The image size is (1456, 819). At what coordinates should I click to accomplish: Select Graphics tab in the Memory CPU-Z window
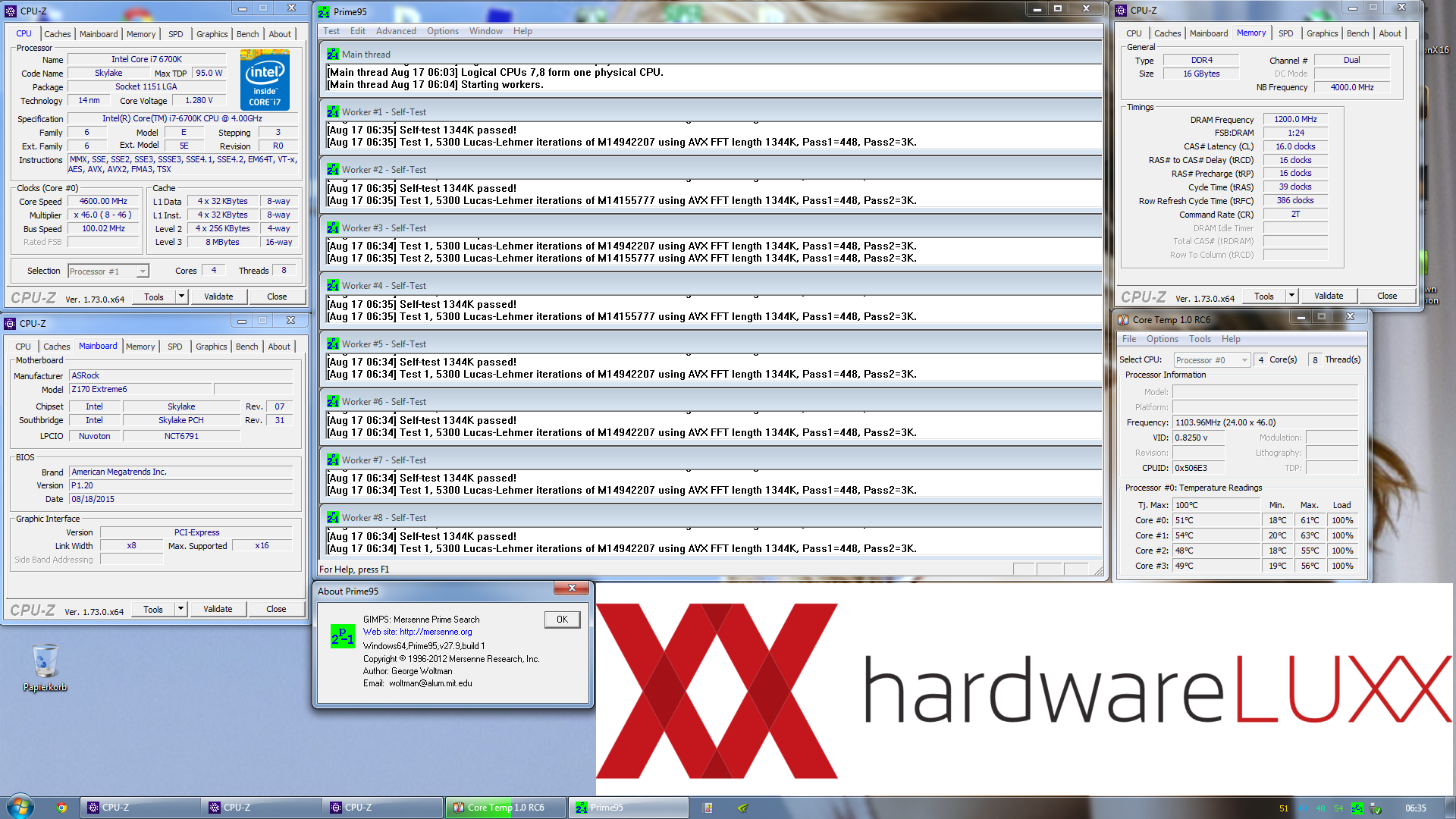click(1322, 33)
